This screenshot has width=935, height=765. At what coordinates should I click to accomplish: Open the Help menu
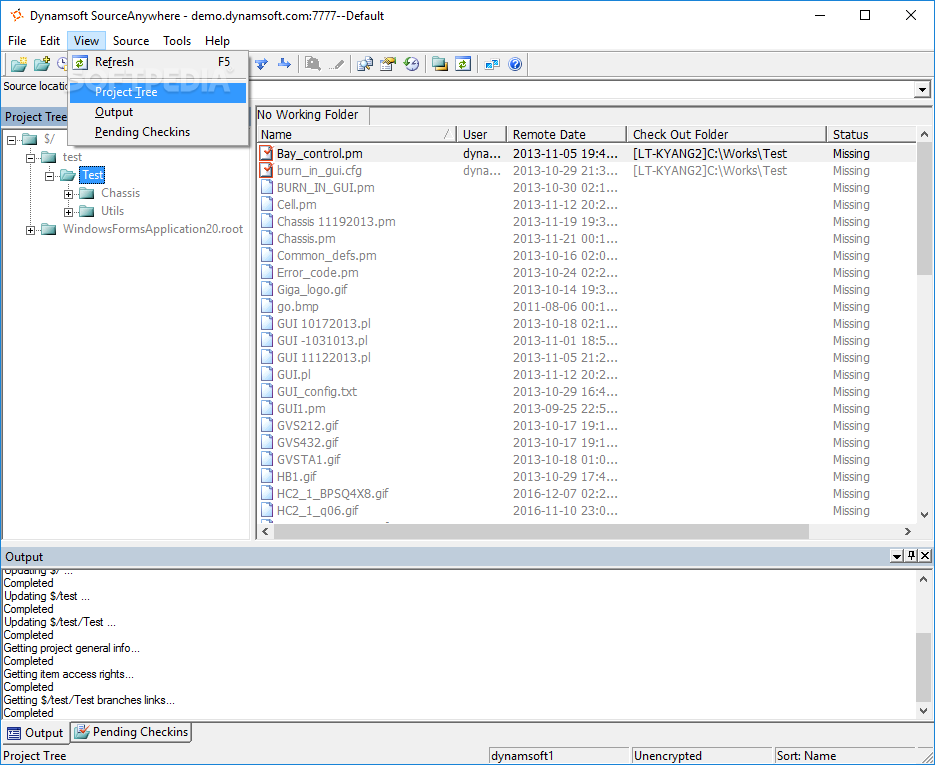pos(217,41)
